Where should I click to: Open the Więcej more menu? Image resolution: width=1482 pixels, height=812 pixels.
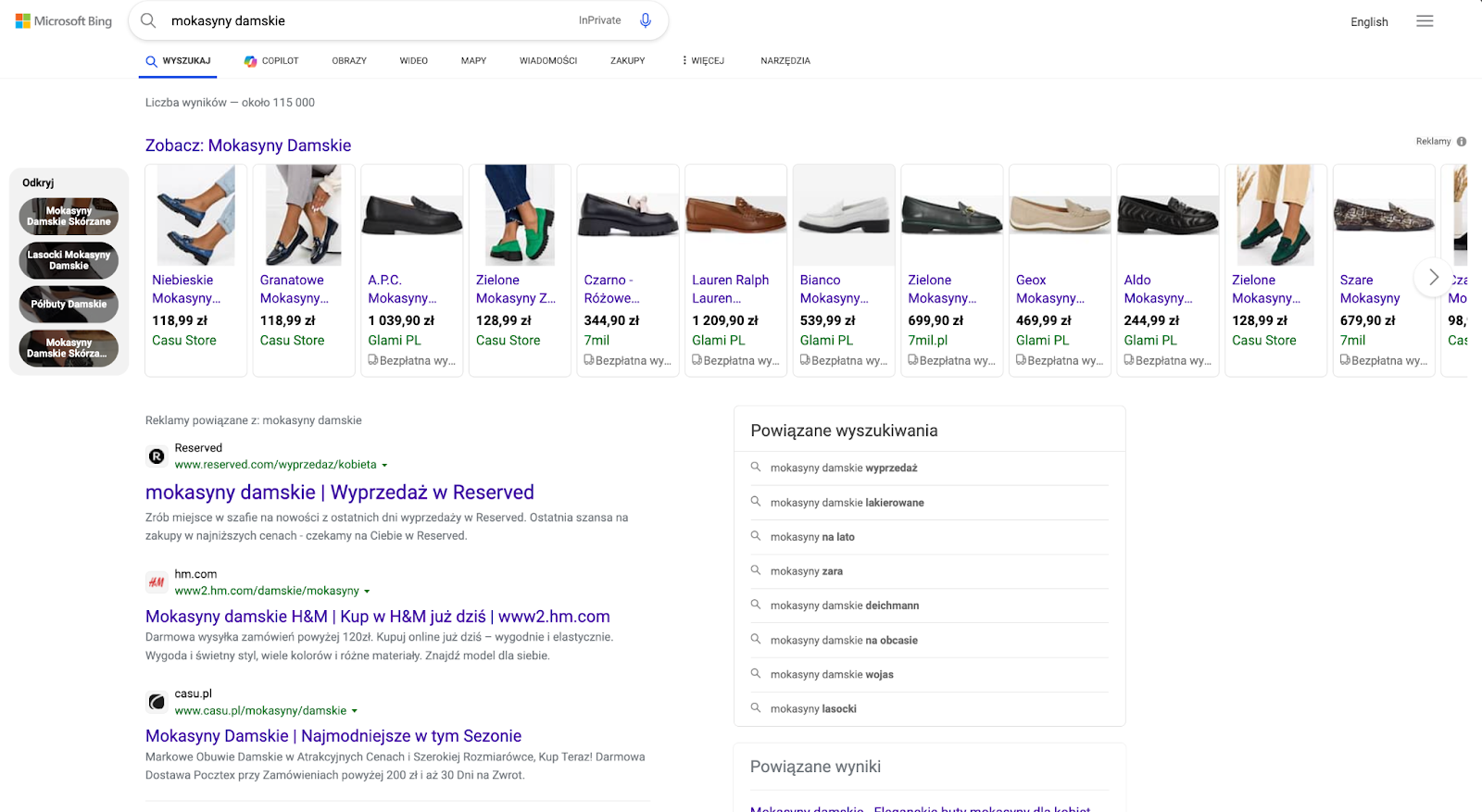click(703, 60)
